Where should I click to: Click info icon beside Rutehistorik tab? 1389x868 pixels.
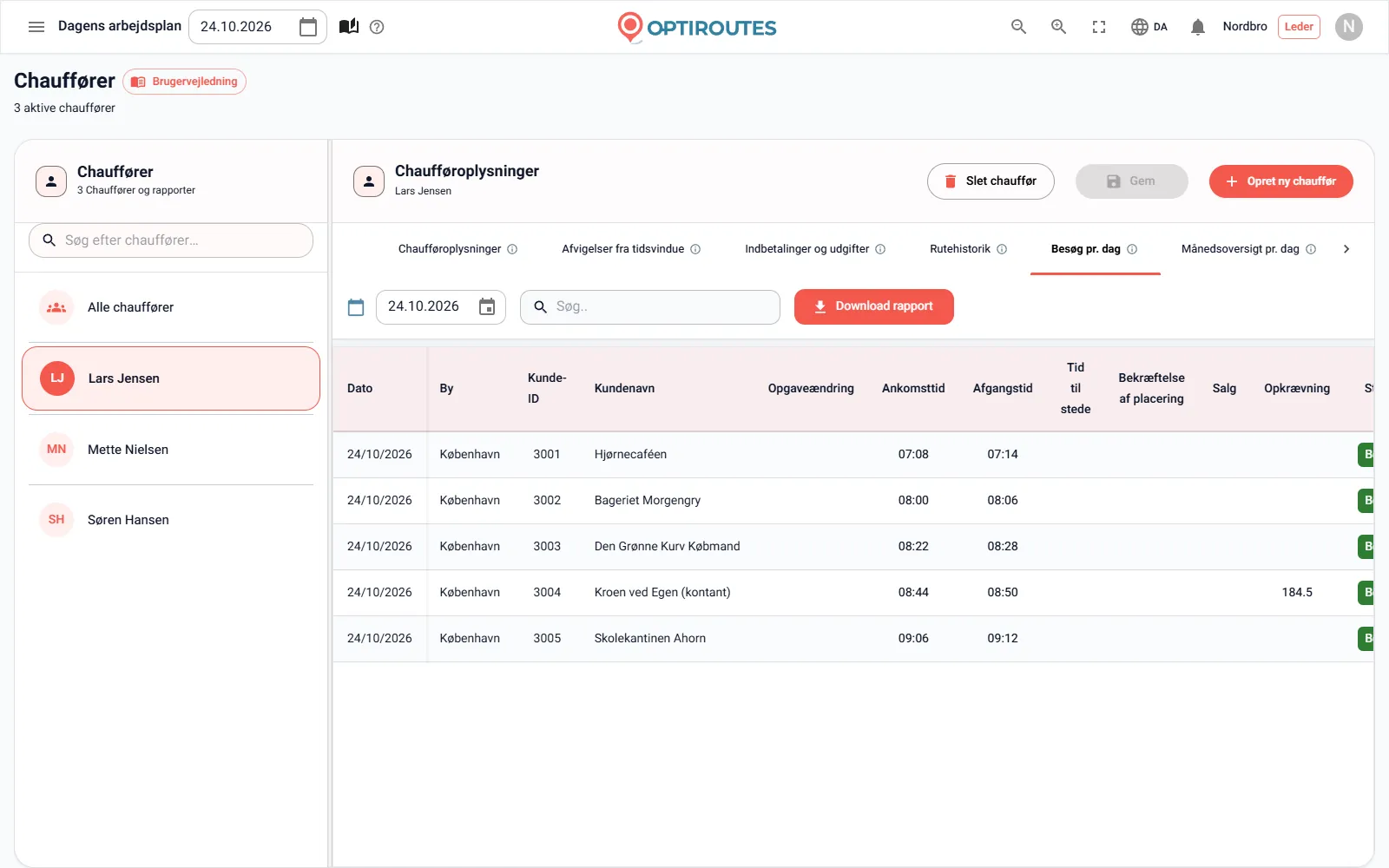point(1002,249)
